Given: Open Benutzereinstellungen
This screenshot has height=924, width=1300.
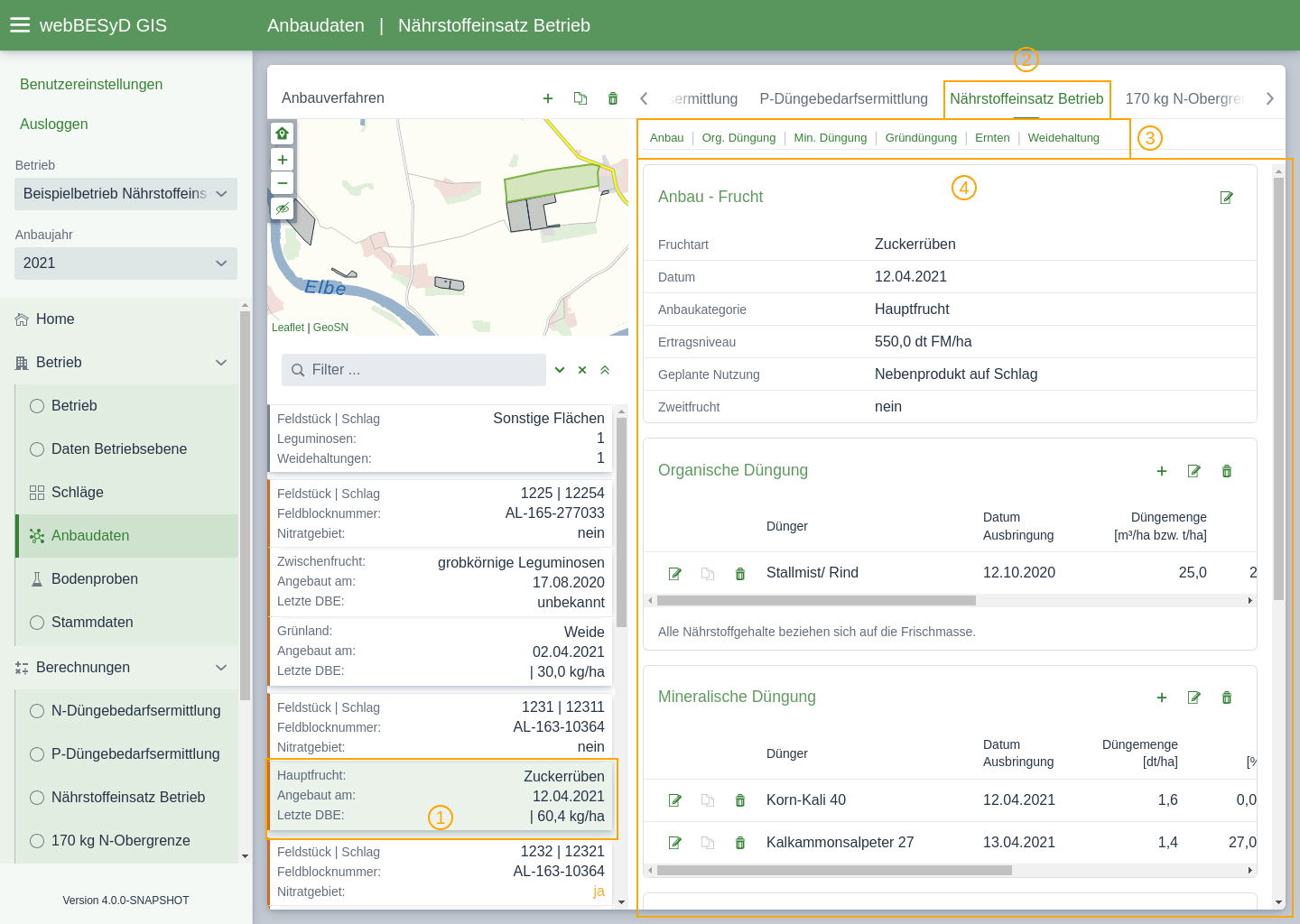Looking at the screenshot, I should tap(91, 85).
